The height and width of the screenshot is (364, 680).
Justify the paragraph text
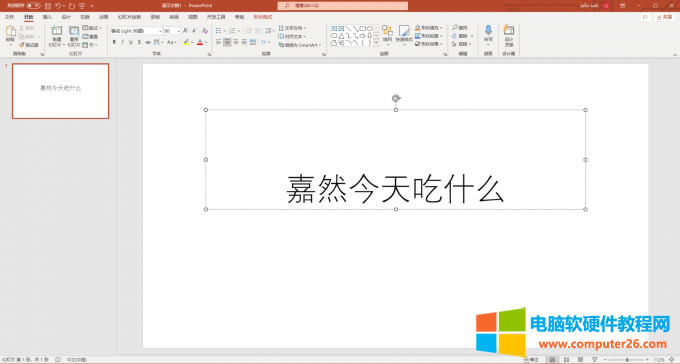point(244,42)
